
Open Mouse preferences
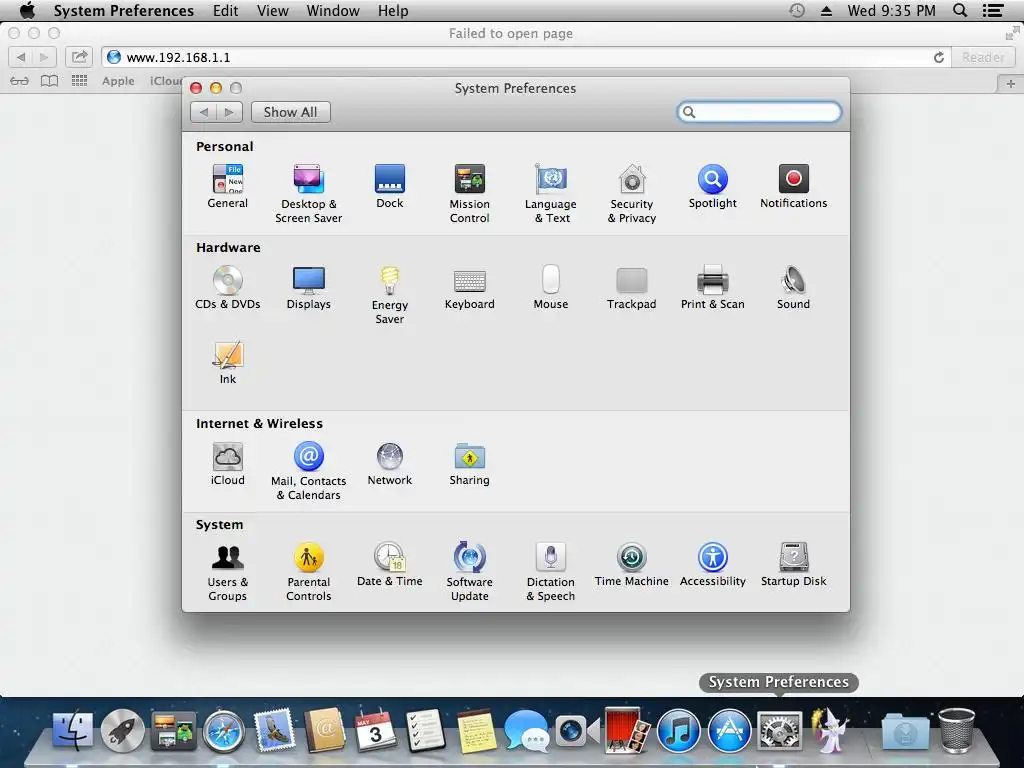point(551,288)
